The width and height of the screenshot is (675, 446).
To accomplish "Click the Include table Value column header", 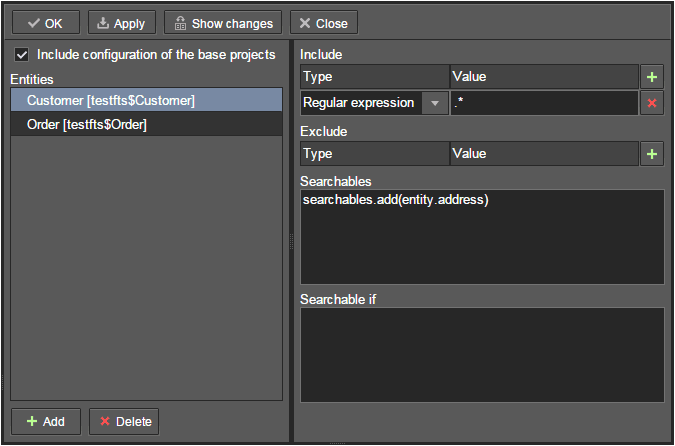I will [543, 77].
